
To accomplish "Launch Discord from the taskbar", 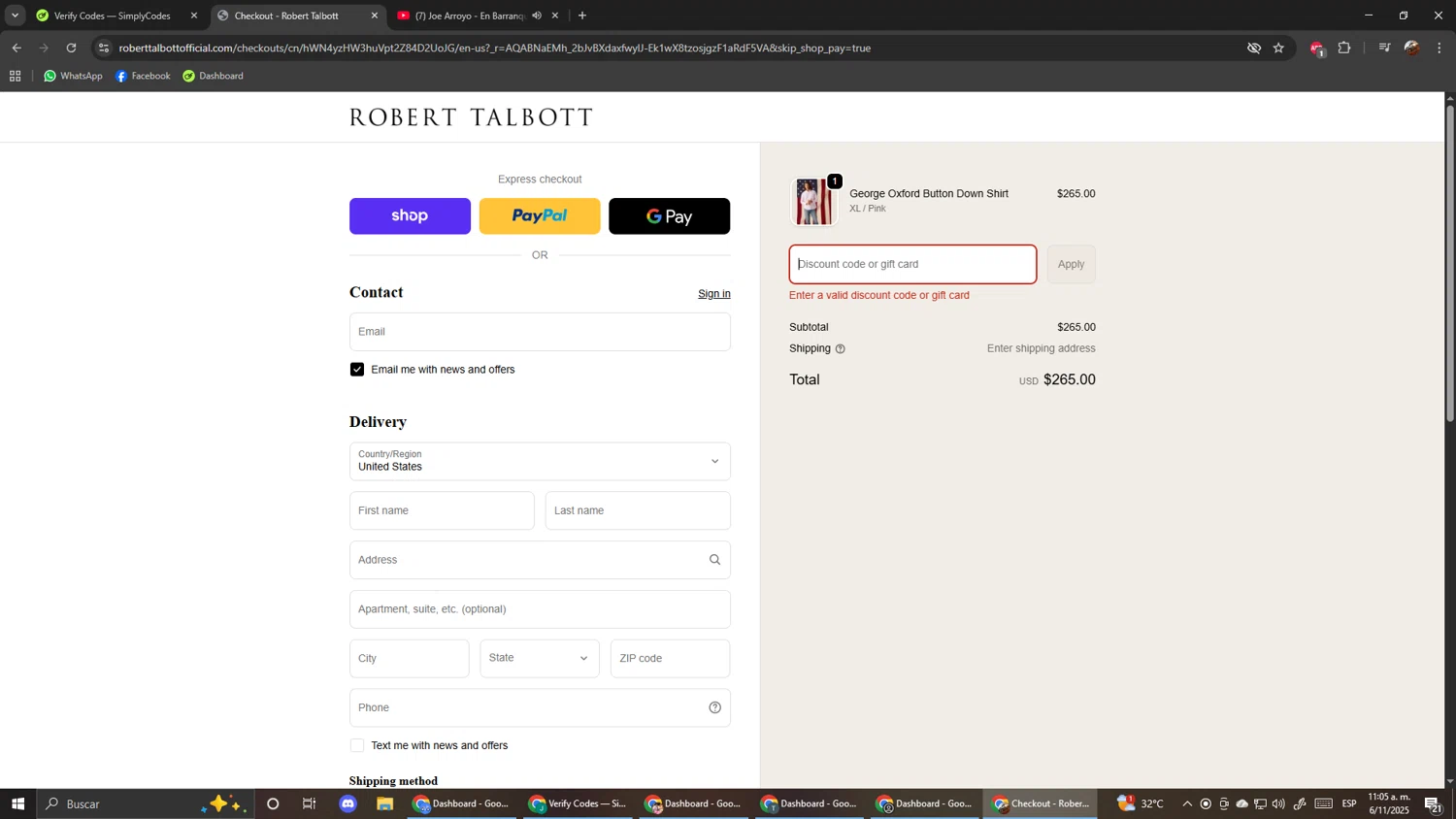I will tap(347, 803).
